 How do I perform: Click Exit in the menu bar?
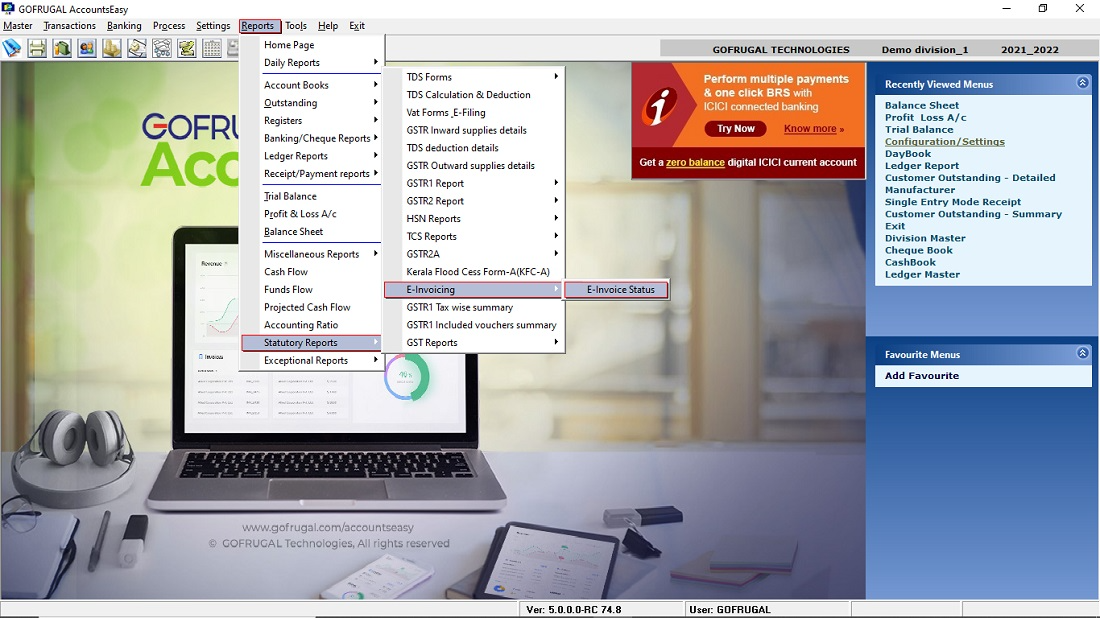point(357,26)
